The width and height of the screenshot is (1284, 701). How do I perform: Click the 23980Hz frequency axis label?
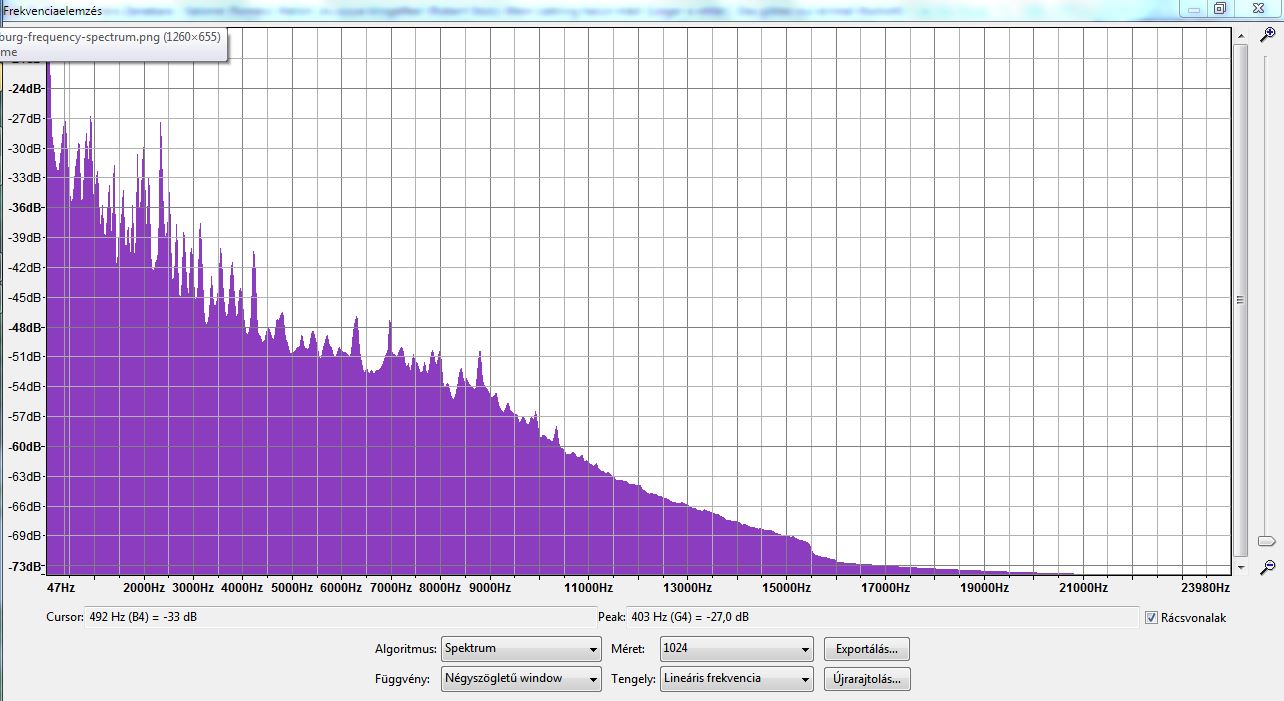point(1205,588)
